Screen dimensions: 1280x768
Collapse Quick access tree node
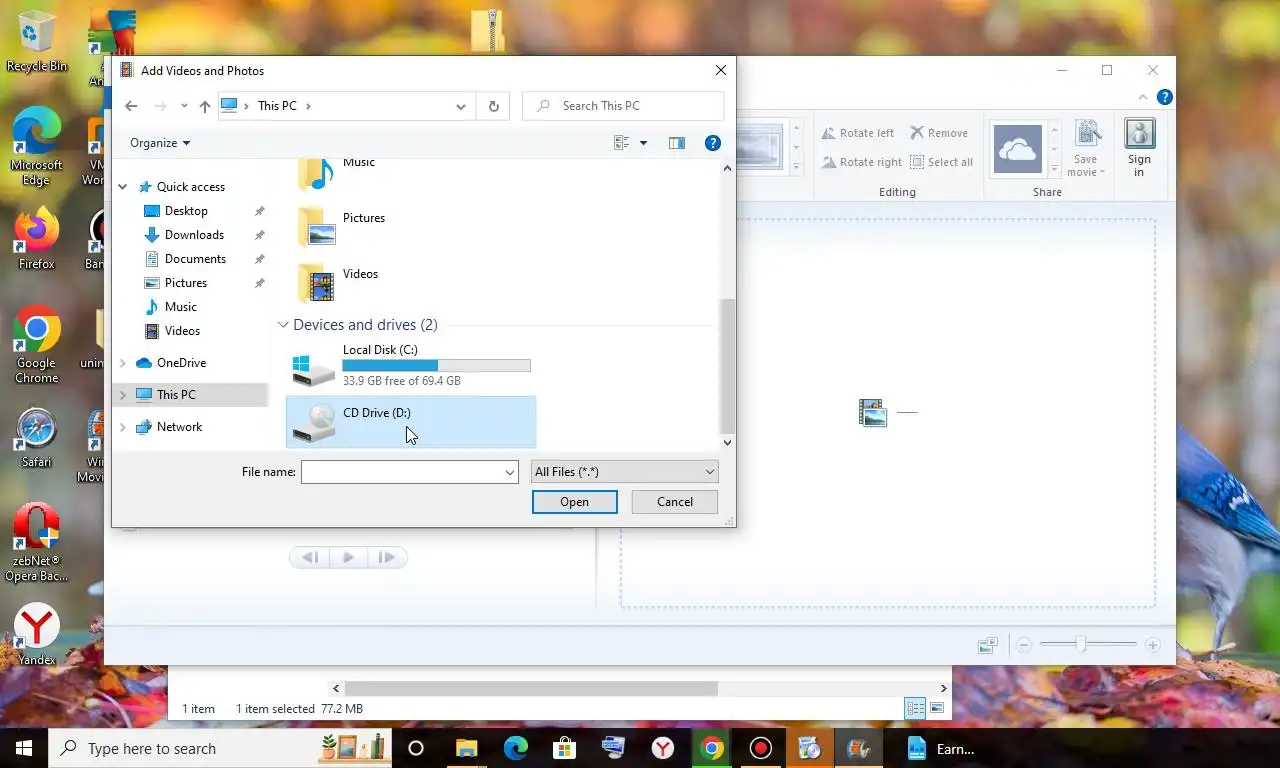click(123, 187)
